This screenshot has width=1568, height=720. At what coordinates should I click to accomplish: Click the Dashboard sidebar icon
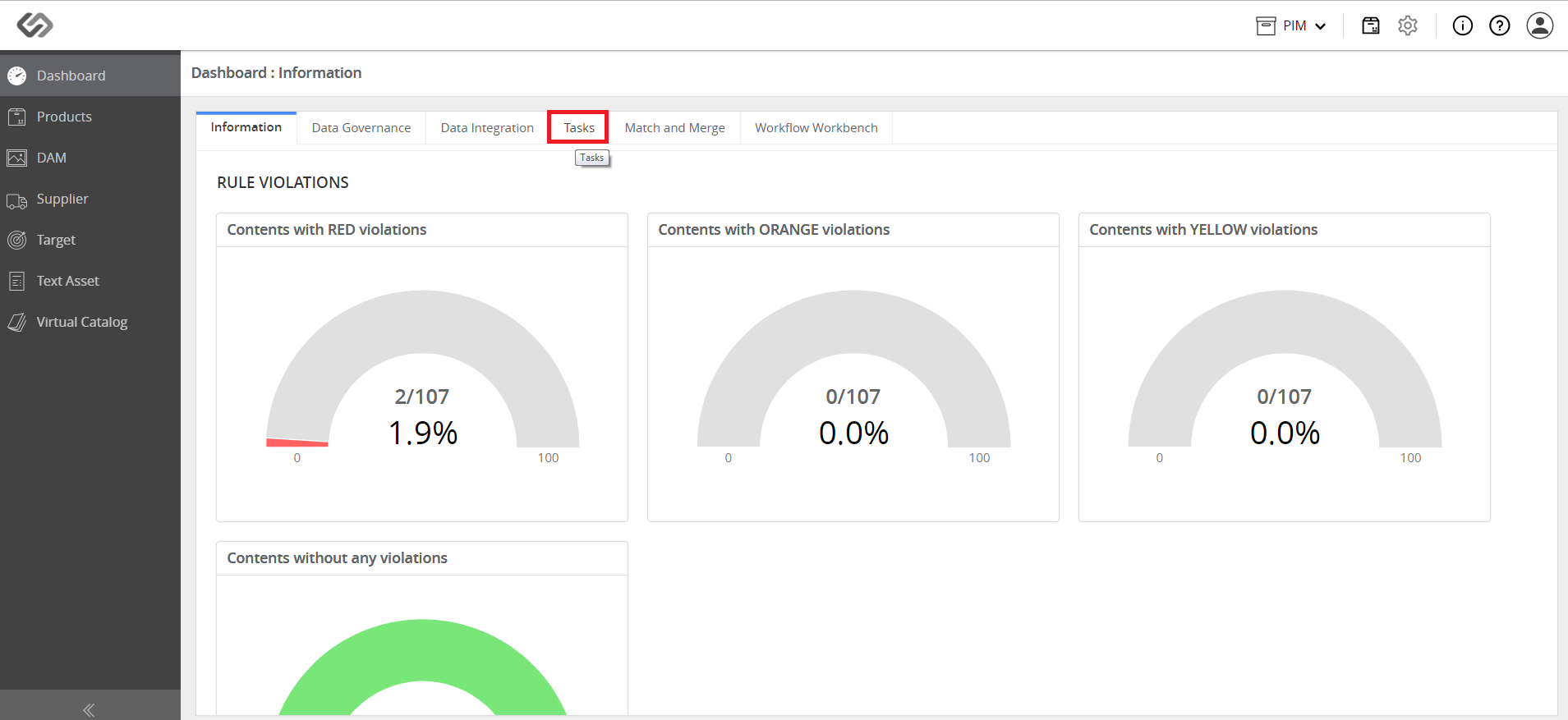point(16,76)
